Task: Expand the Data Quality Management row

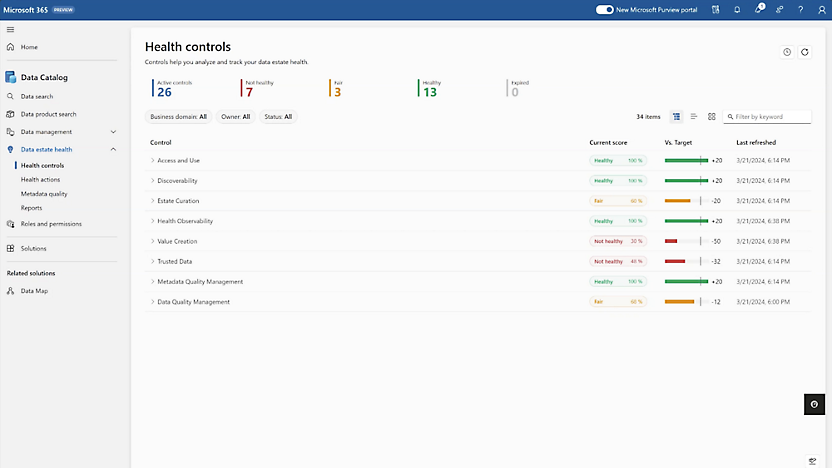Action: point(152,301)
